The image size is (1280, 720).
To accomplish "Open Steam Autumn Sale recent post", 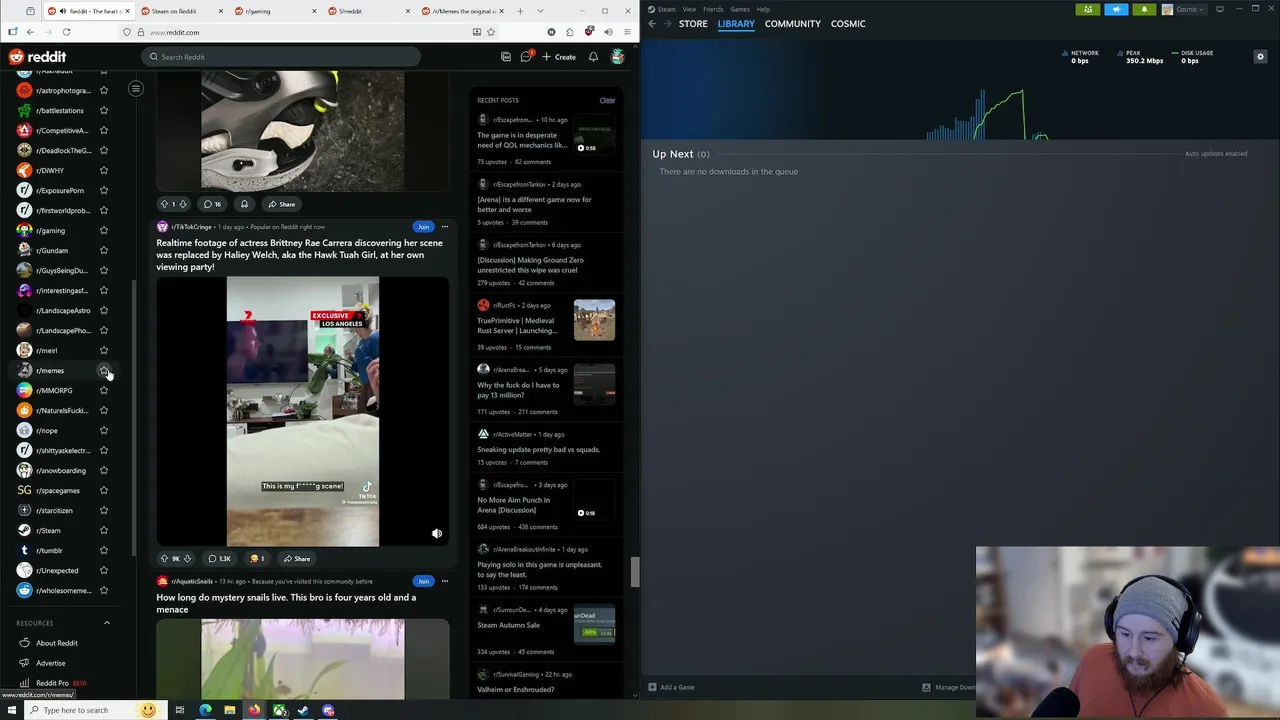I will [x=508, y=625].
